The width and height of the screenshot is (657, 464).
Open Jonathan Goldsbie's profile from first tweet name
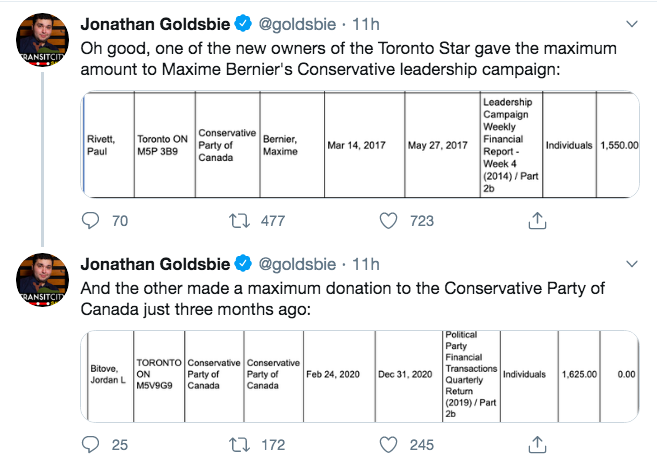click(154, 22)
